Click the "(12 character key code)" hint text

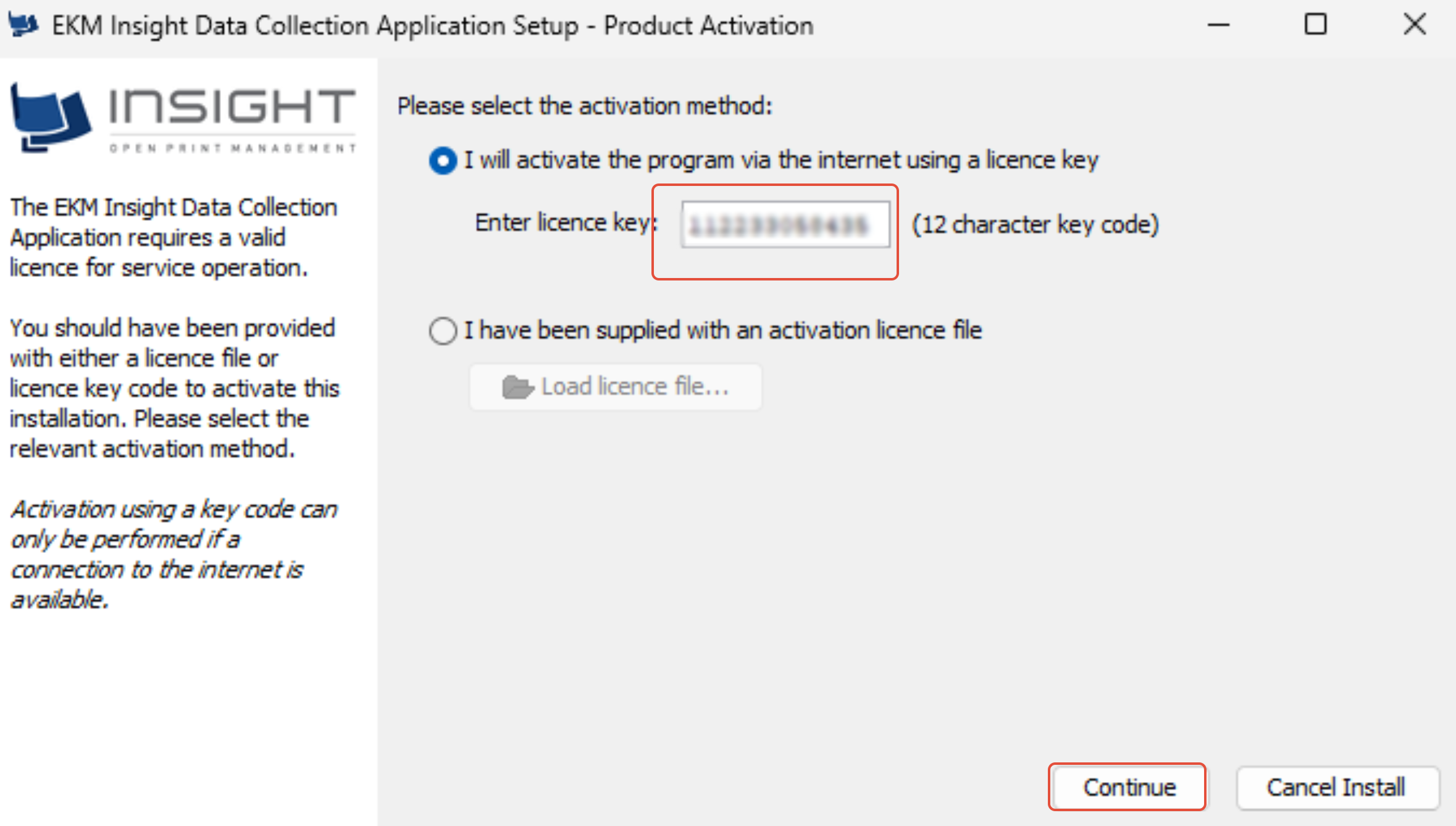(x=1035, y=224)
